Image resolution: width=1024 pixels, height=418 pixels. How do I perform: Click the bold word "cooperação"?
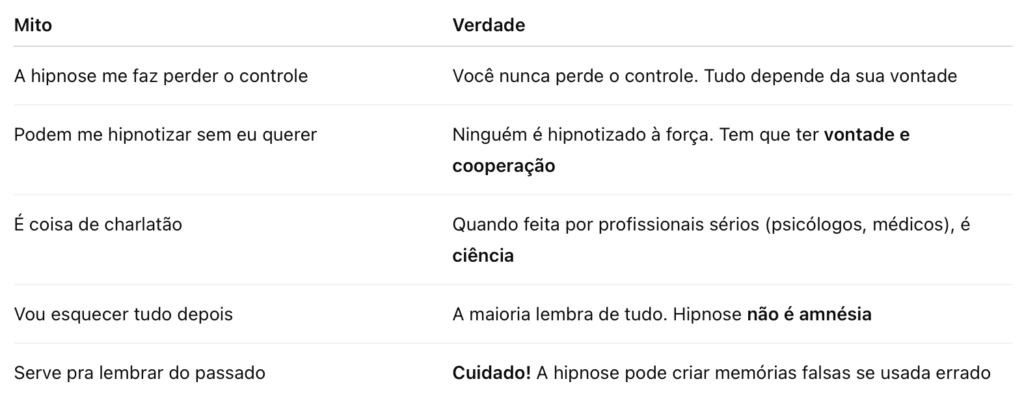click(x=503, y=165)
